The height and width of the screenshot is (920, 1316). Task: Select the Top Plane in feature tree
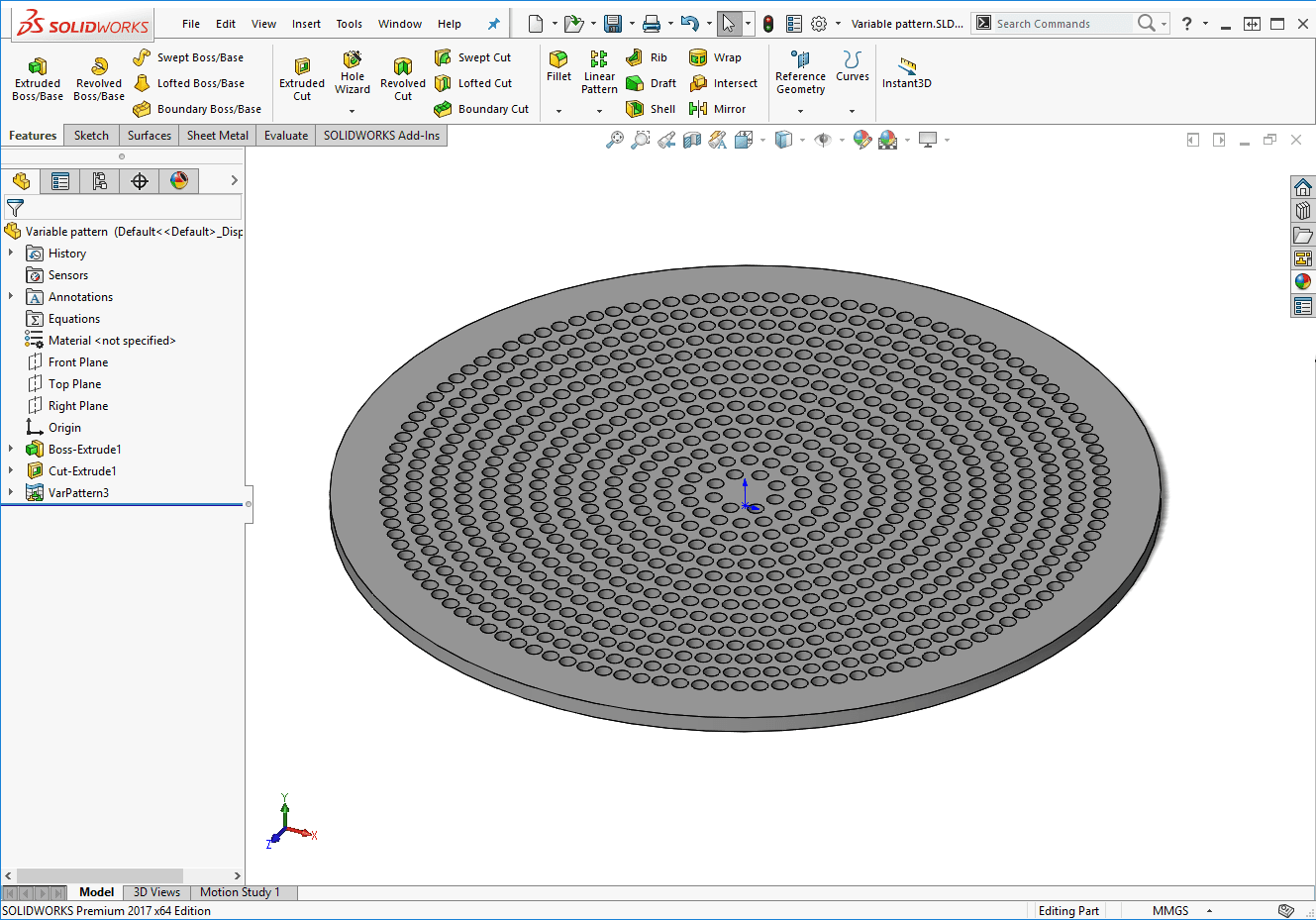[x=74, y=384]
